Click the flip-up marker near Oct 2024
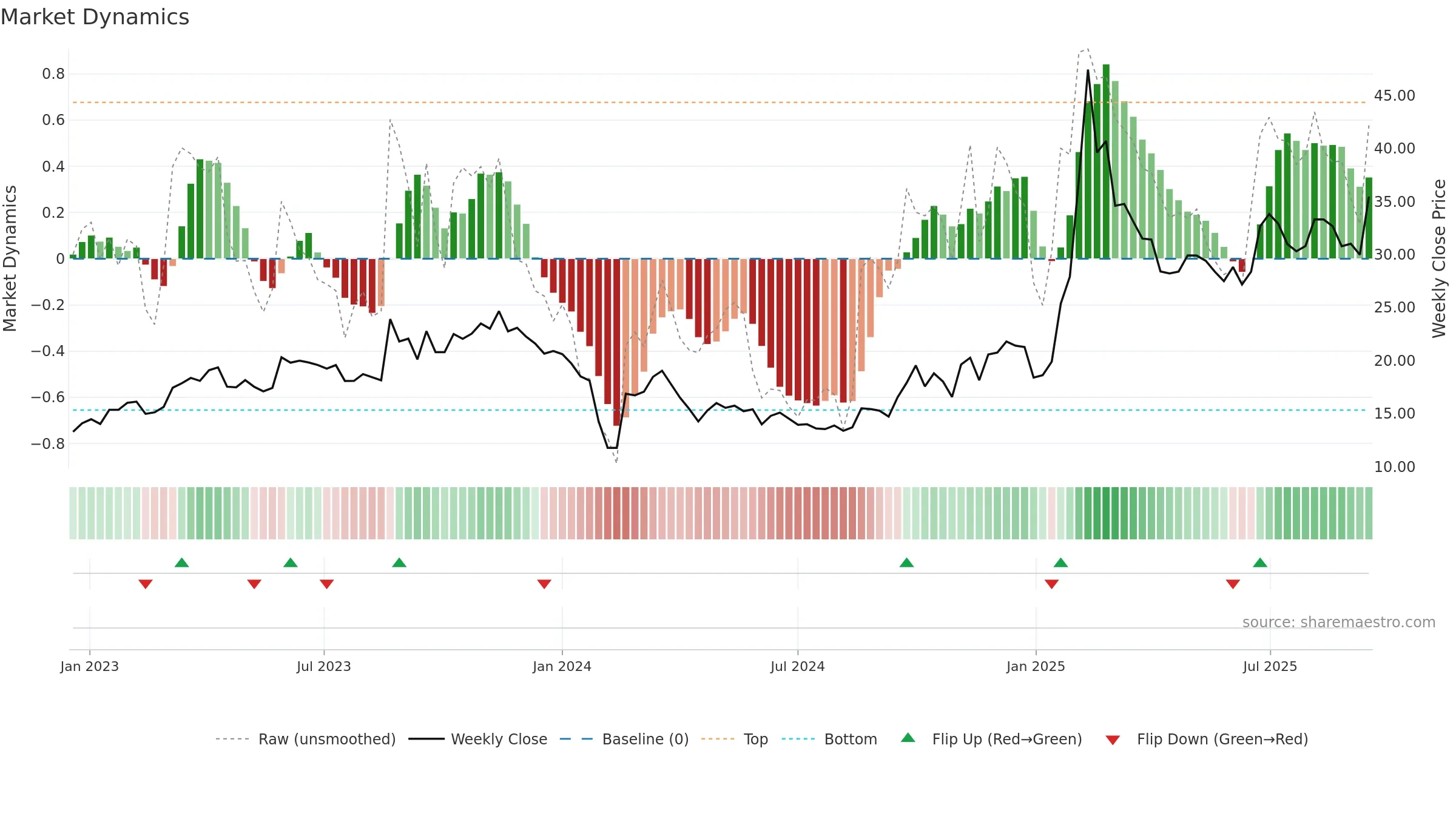Screen dimensions: 1456x819 pyautogui.click(x=906, y=562)
